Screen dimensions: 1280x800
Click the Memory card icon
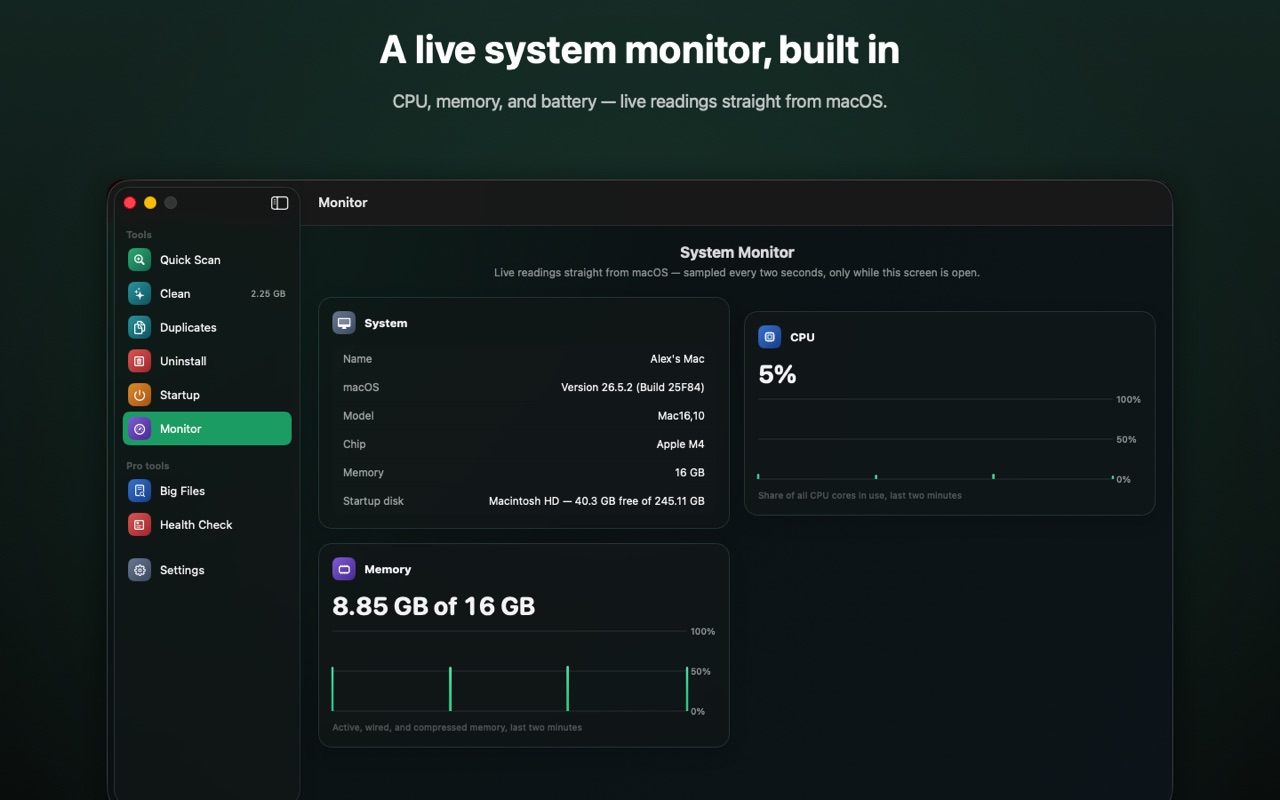[344, 569]
